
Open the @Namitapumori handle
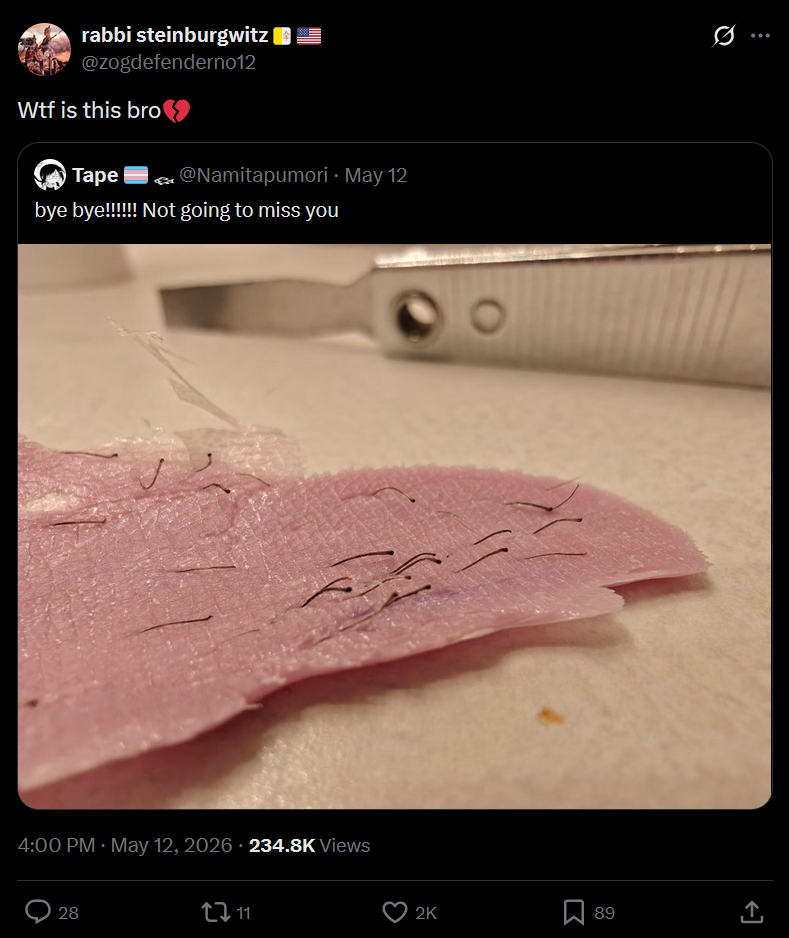254,175
